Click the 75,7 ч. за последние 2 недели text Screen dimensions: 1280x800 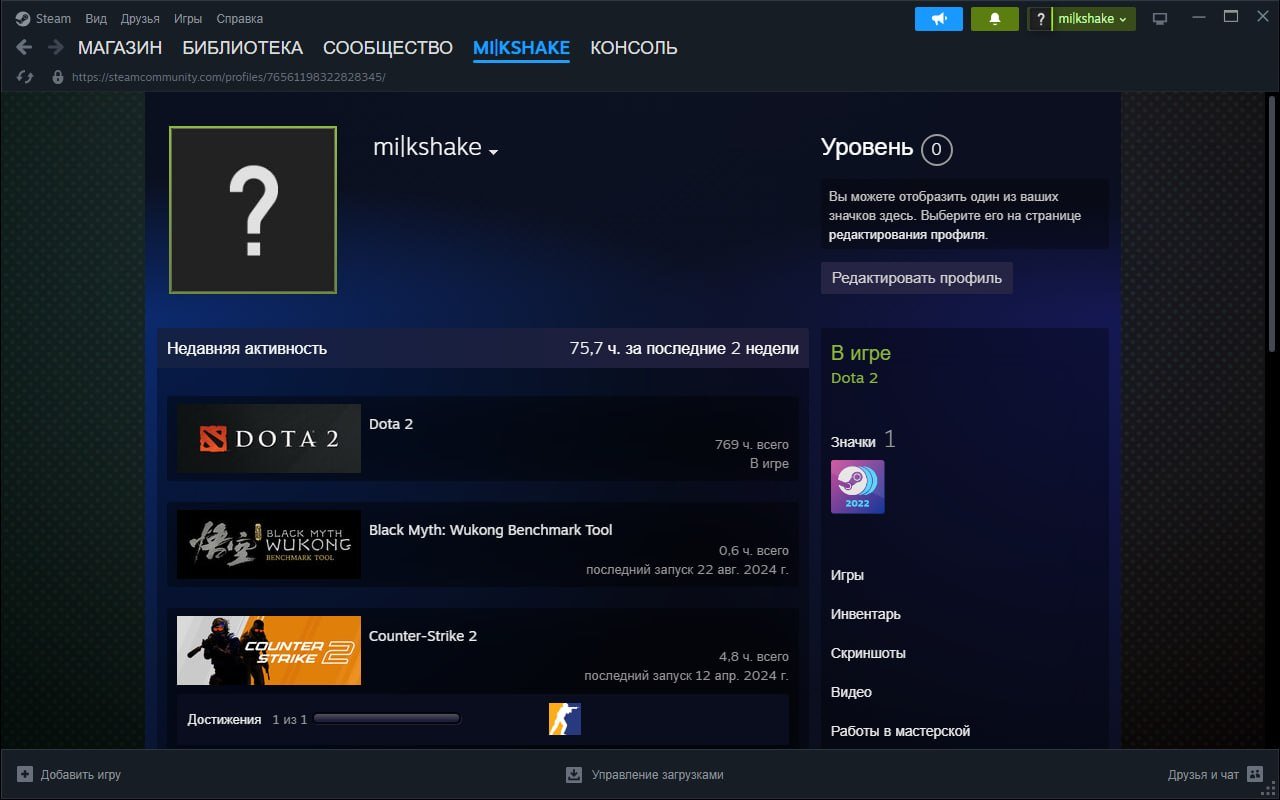(x=684, y=349)
